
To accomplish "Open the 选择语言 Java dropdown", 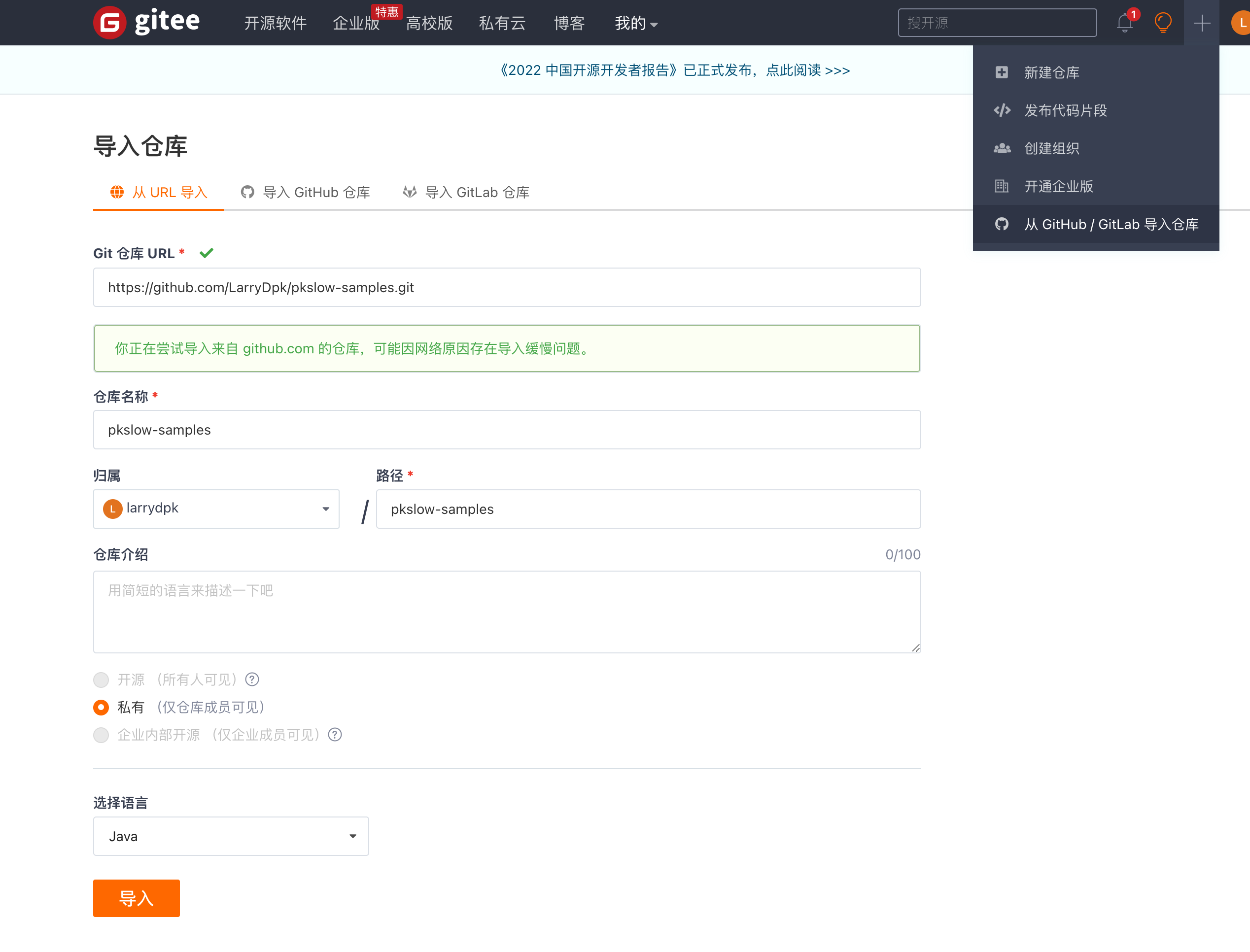I will pyautogui.click(x=230, y=836).
